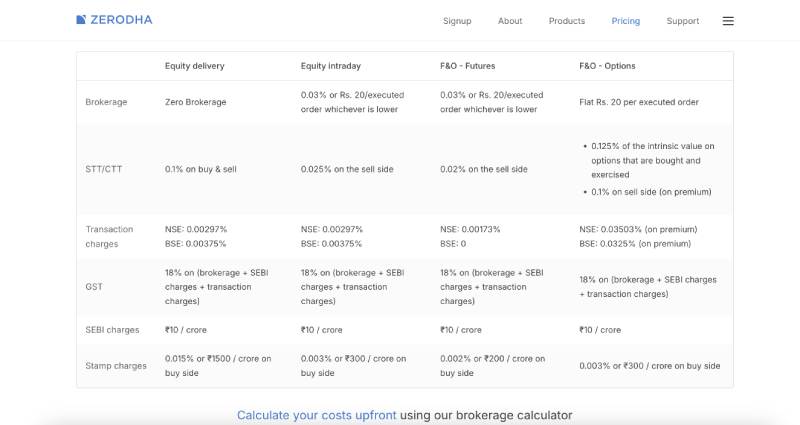Select '0.1% on buy & sell' cell
This screenshot has height=425, width=800.
click(x=201, y=169)
